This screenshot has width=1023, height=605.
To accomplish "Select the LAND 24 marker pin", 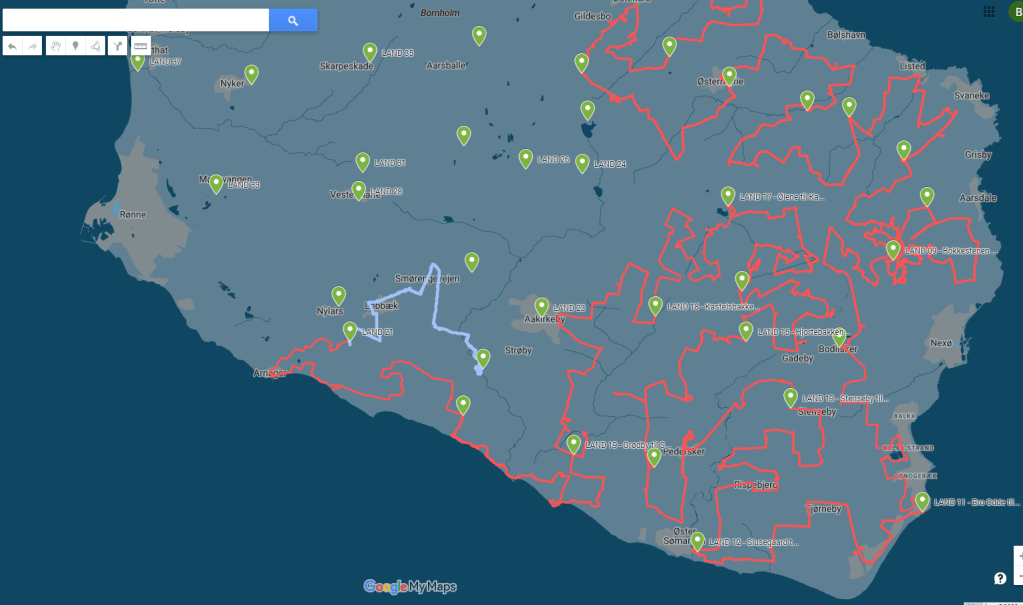I will (582, 163).
